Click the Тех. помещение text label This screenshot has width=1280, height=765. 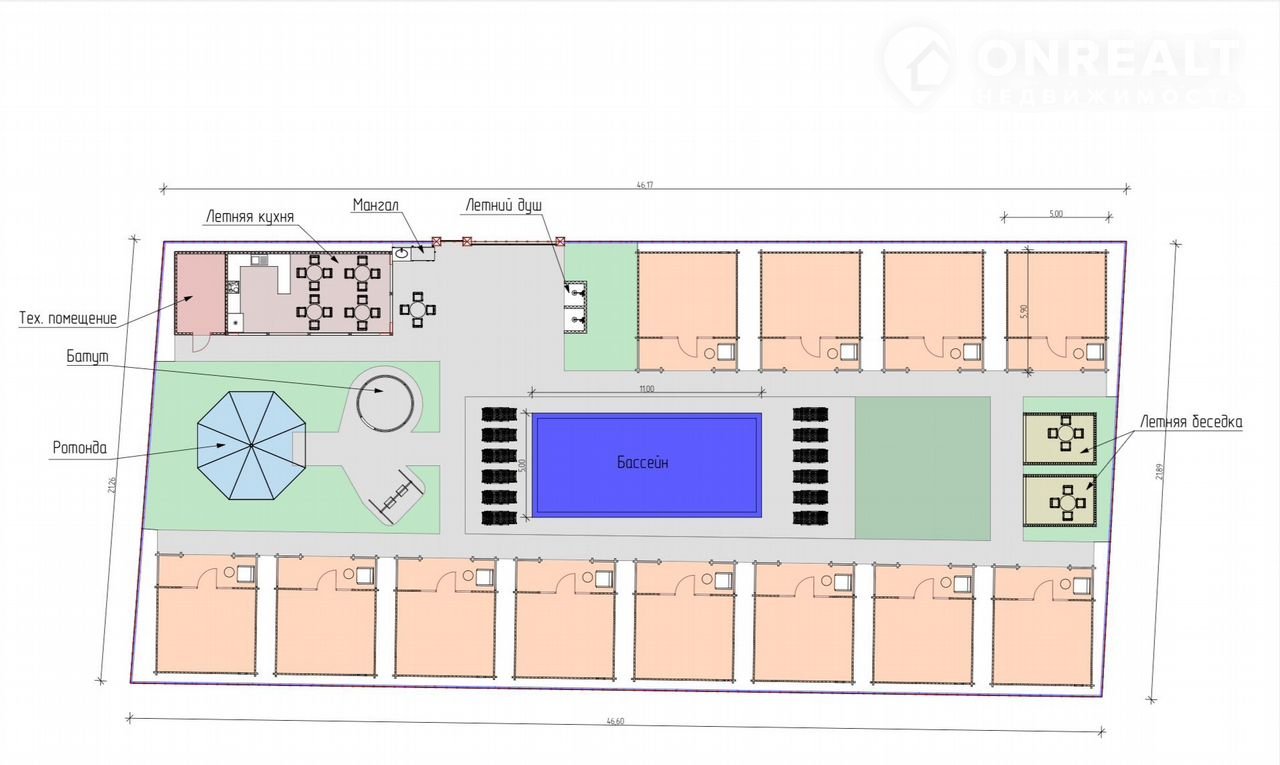coord(68,319)
